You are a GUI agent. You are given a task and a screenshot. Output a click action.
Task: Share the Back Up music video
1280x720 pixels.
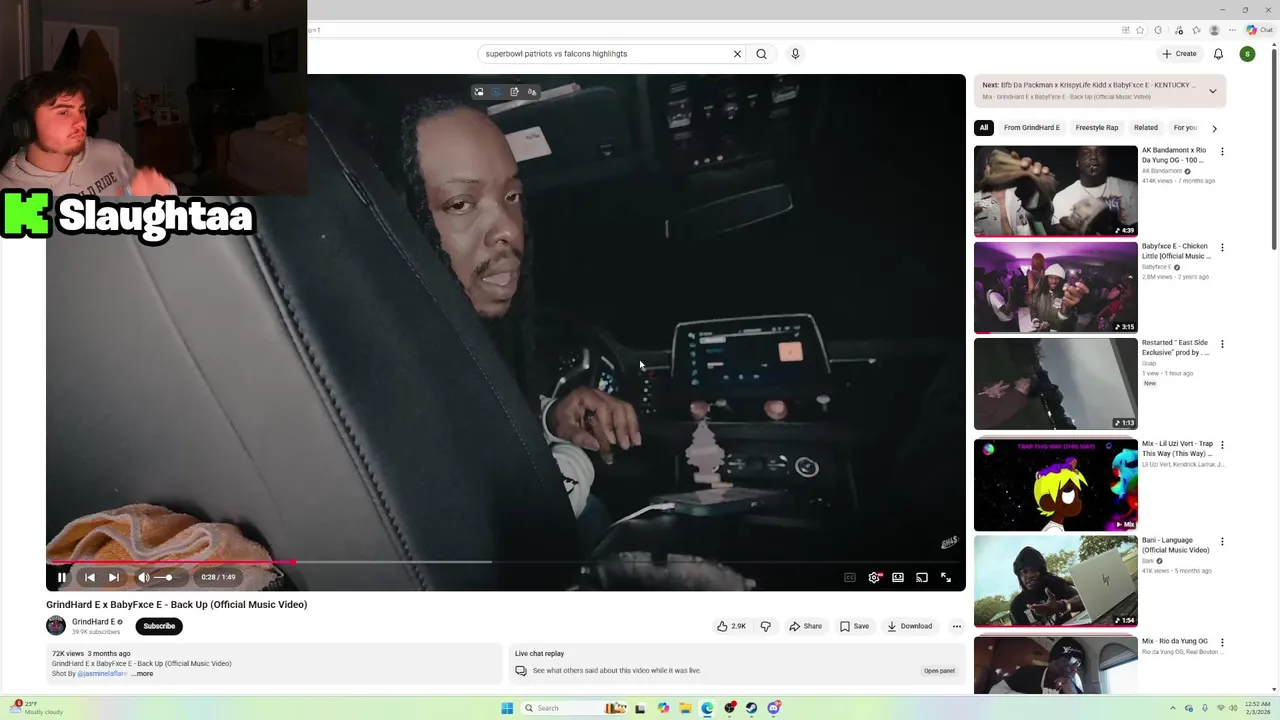click(x=805, y=626)
